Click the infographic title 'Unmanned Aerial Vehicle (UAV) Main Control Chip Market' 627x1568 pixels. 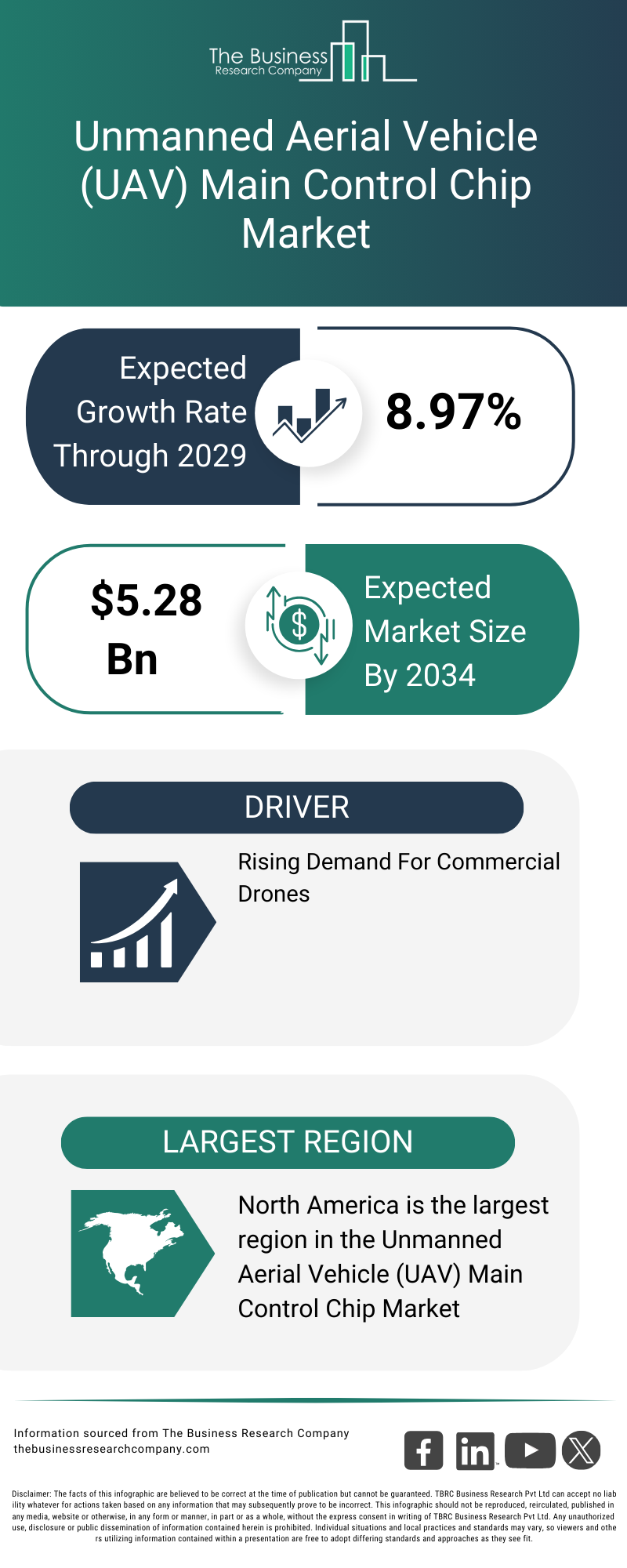tap(306, 185)
